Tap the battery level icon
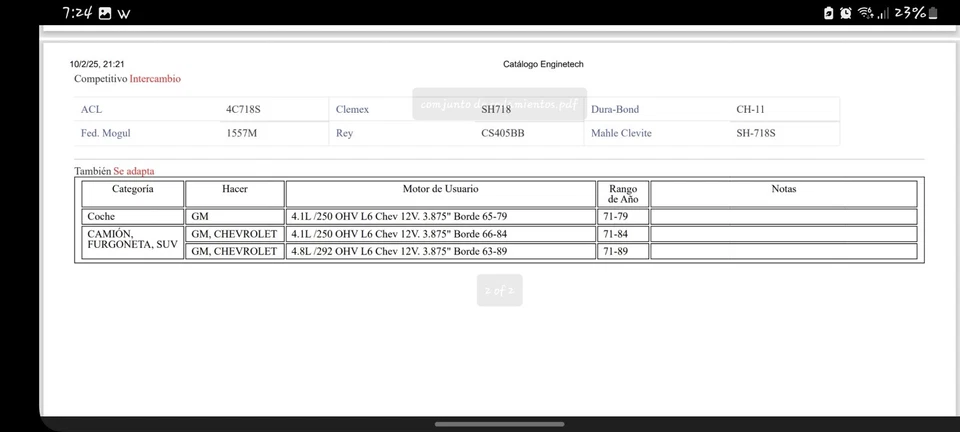960x432 pixels. tap(933, 13)
